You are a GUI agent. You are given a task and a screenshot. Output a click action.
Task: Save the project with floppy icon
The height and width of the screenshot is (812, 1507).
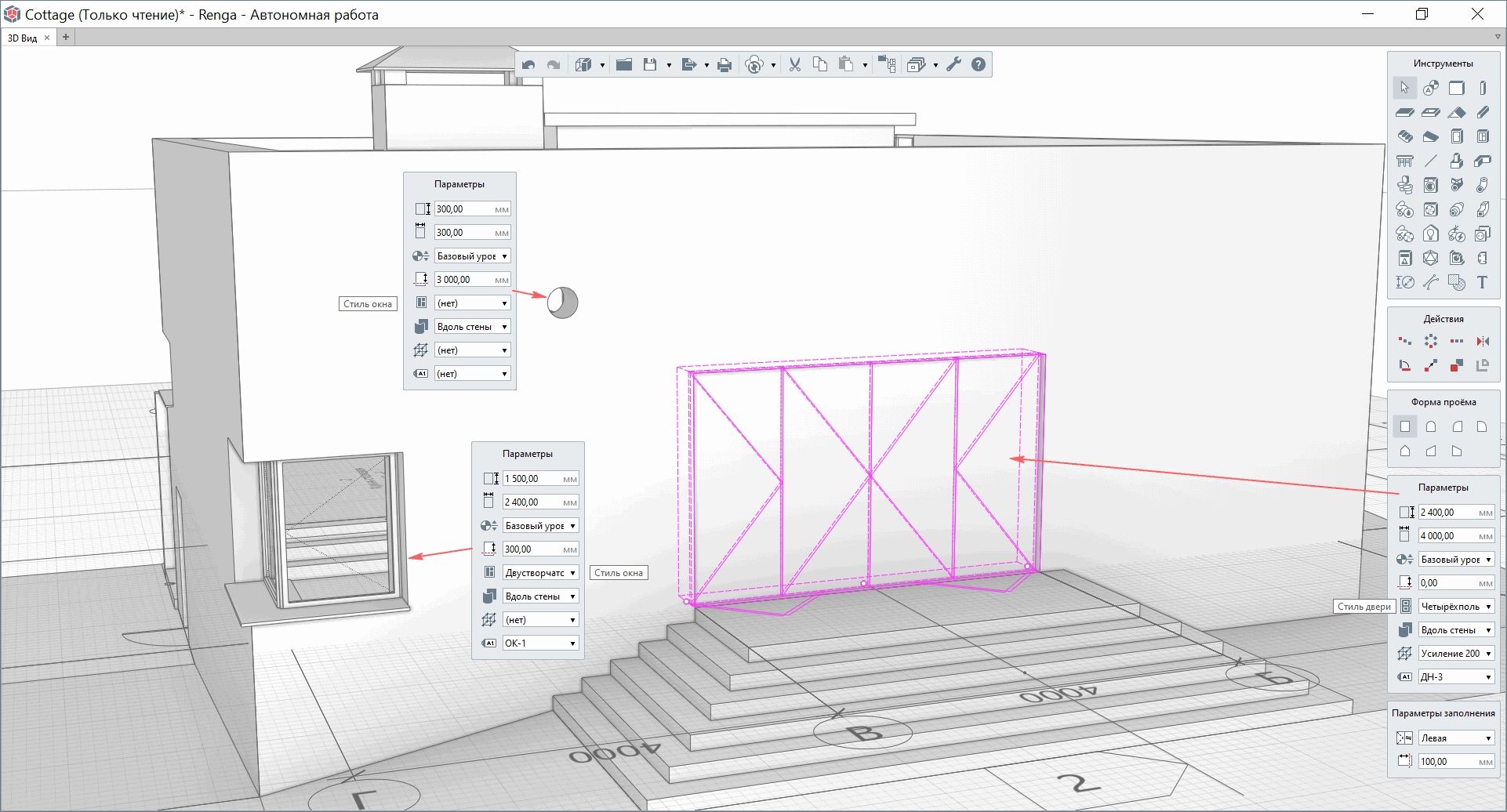click(x=650, y=65)
